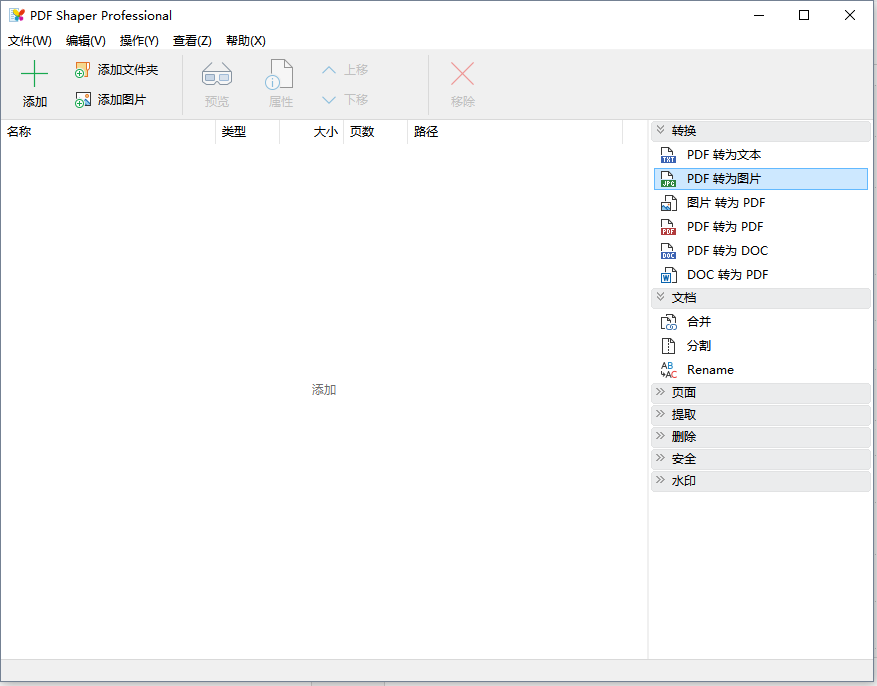Image resolution: width=877 pixels, height=686 pixels.
Task: Click the icon beside 图片 转为 PDF
Action: point(668,203)
